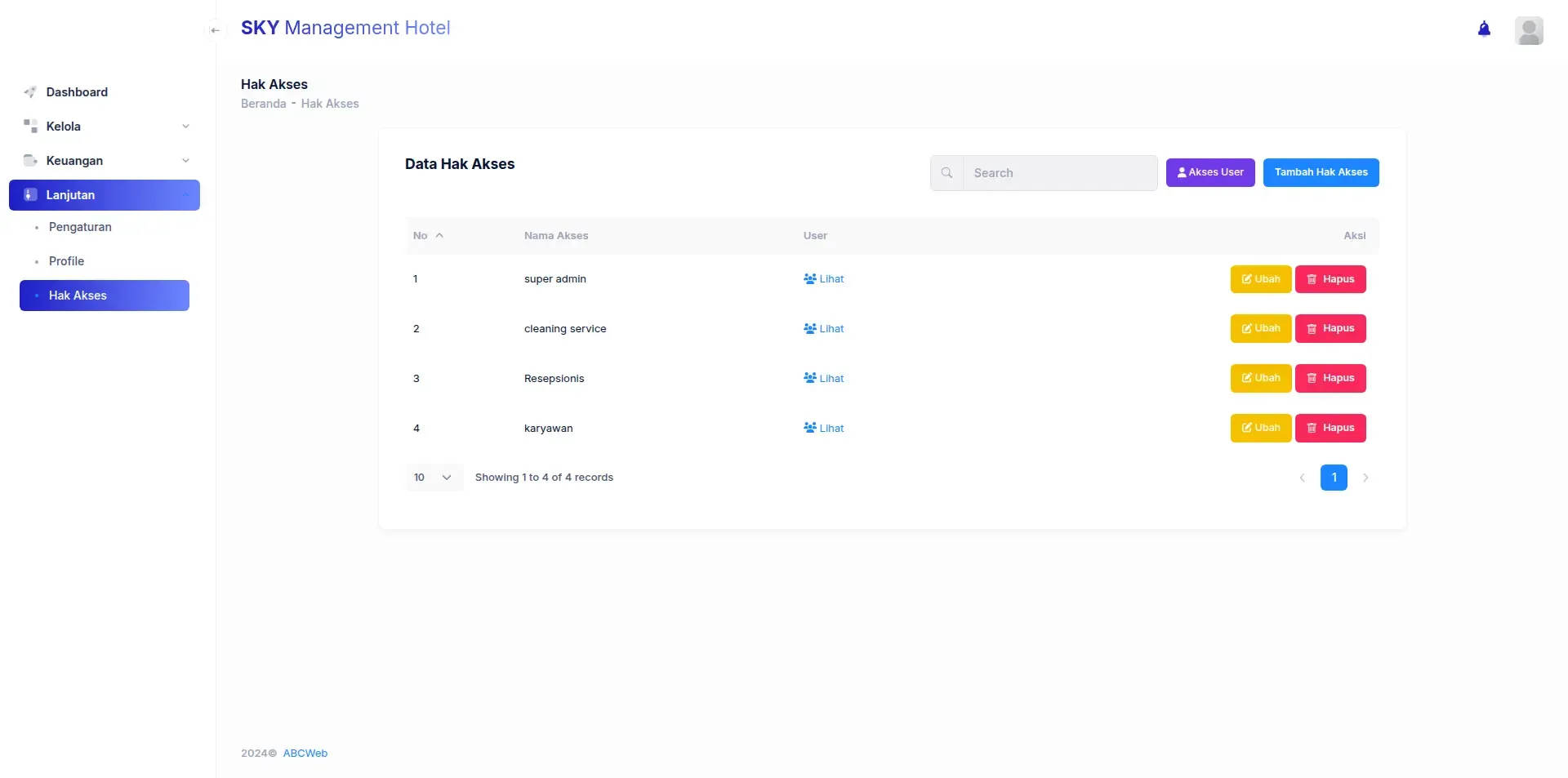Screen dimensions: 1568x778
Task: Click the Lanjutan sidebar icon
Action: 30,195
